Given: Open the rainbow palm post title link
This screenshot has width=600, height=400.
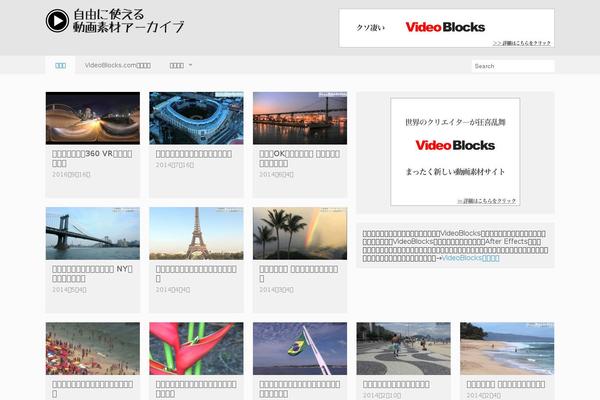Looking at the screenshot, I should pos(298,274).
